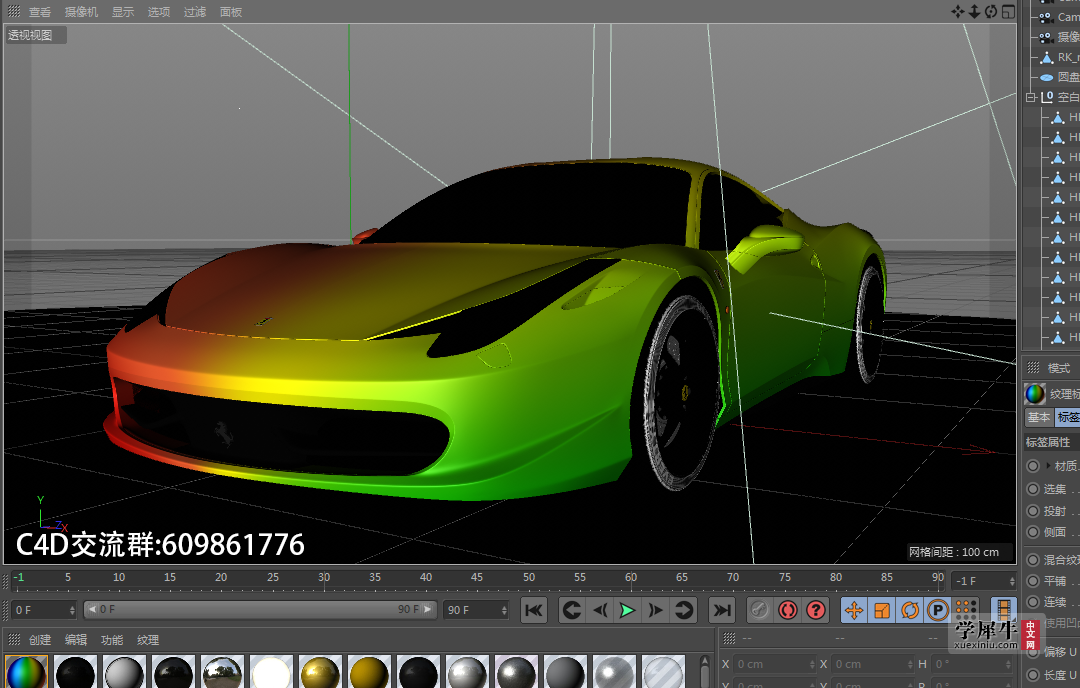
Task: Switch to the 基本 attributes tab
Action: click(x=1039, y=417)
